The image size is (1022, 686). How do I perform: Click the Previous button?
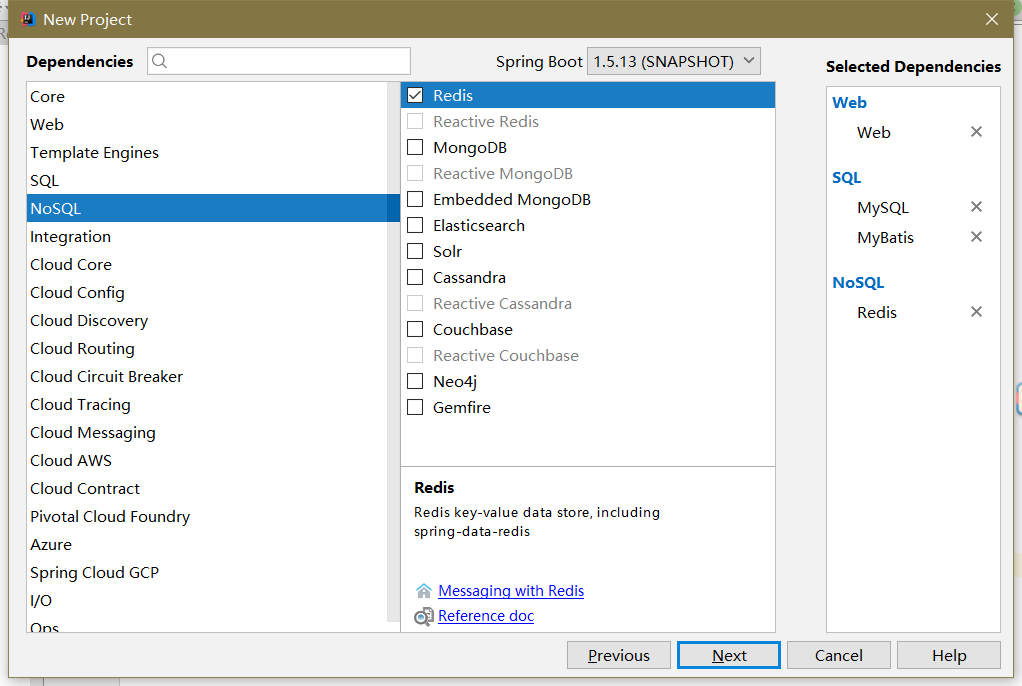coord(619,655)
